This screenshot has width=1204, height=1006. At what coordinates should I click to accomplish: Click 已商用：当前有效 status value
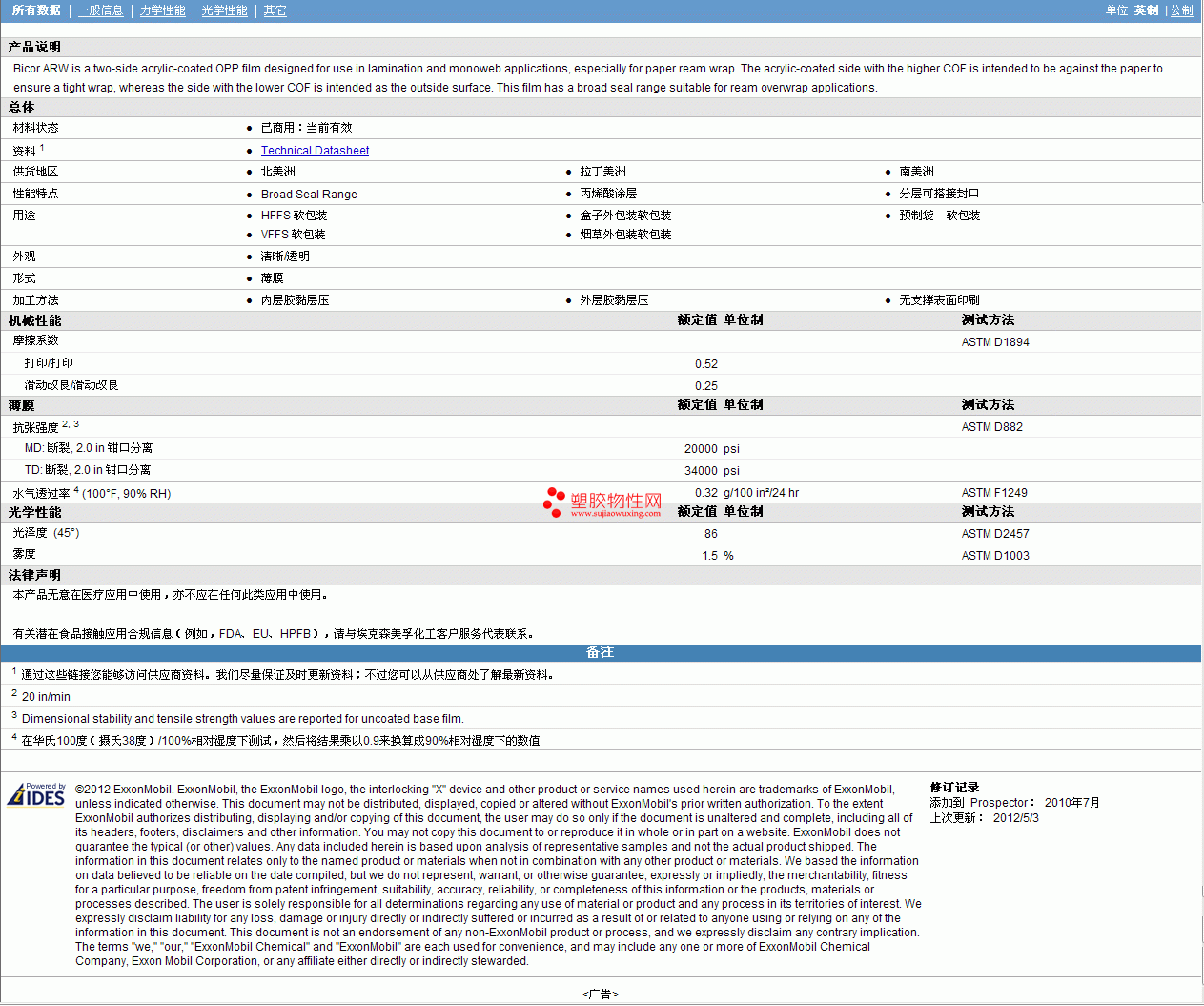pyautogui.click(x=306, y=128)
